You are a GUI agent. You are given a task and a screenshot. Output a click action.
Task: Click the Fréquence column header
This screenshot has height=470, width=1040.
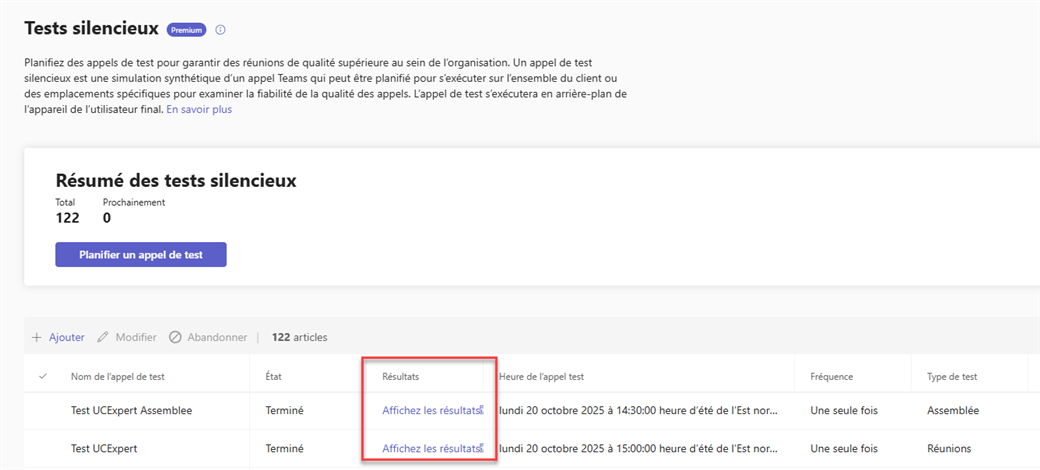[831, 377]
